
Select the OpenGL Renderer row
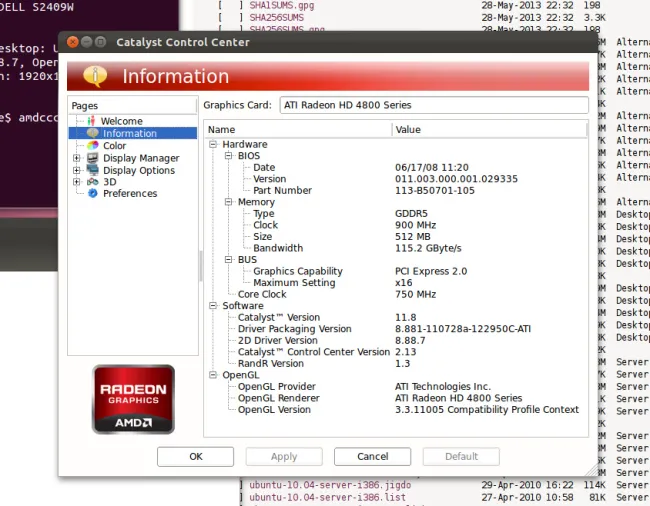pos(396,398)
